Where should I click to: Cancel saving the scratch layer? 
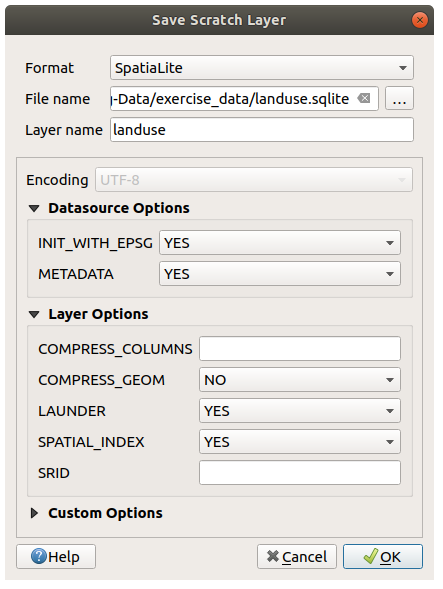click(x=297, y=556)
